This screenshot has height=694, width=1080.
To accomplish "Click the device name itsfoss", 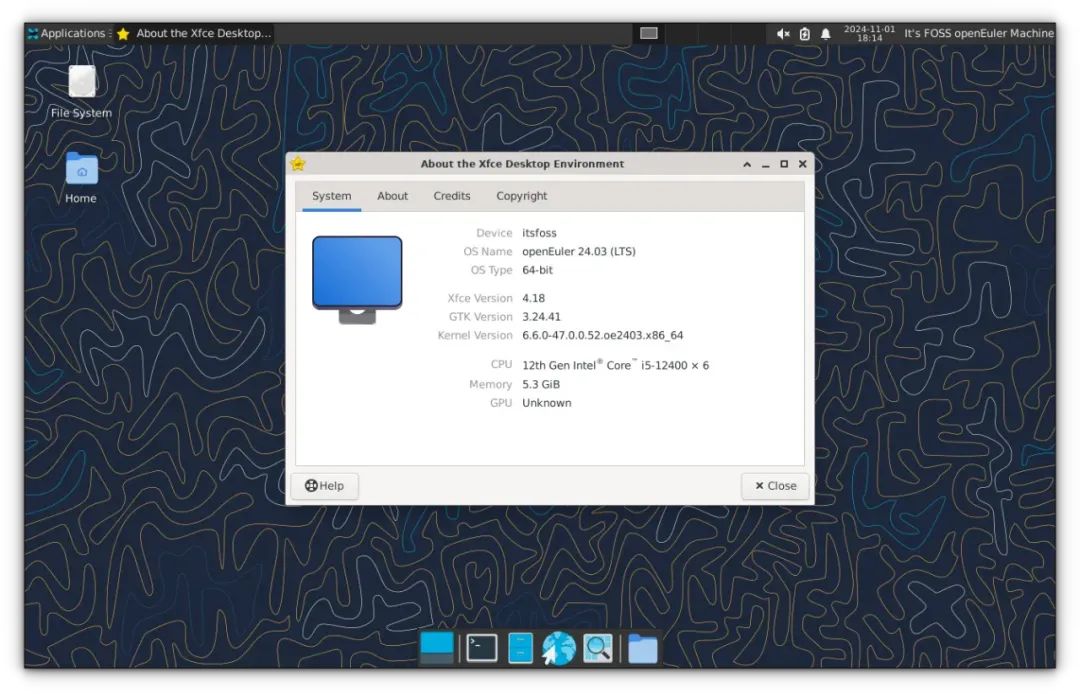I will click(x=539, y=233).
